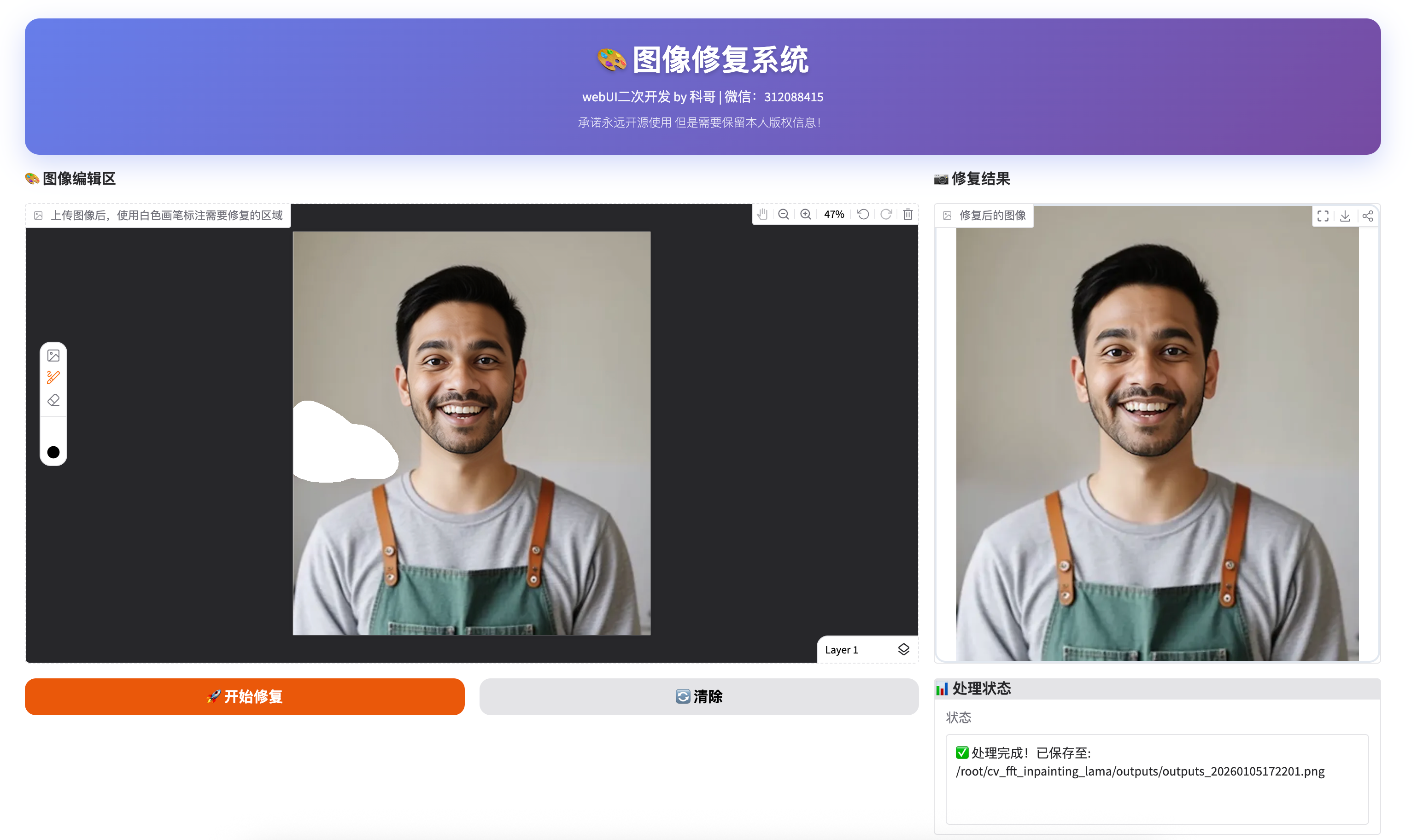Click the 上传图像后 instruction bar
1417x840 pixels.
tap(158, 215)
